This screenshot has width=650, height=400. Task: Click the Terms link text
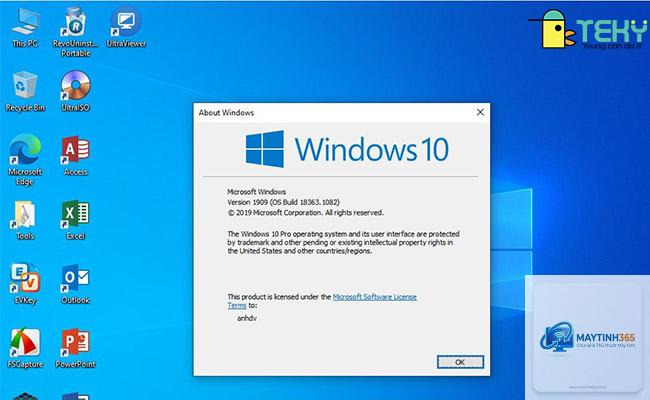(237, 305)
